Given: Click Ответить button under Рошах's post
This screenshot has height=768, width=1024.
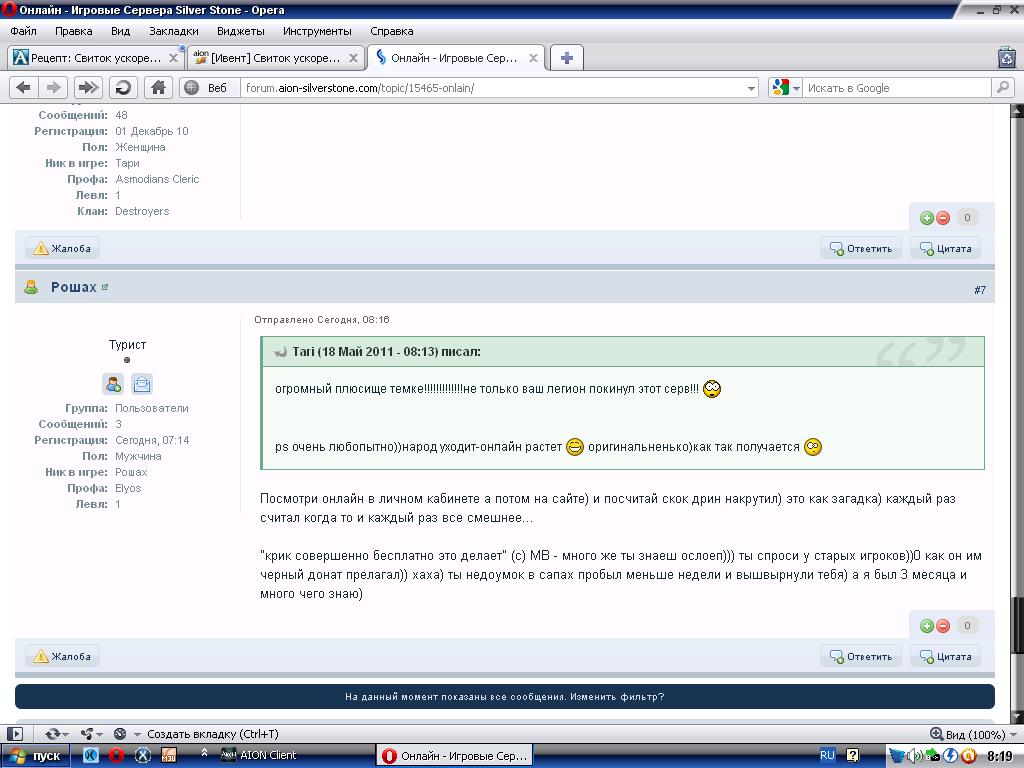Looking at the screenshot, I should 861,657.
